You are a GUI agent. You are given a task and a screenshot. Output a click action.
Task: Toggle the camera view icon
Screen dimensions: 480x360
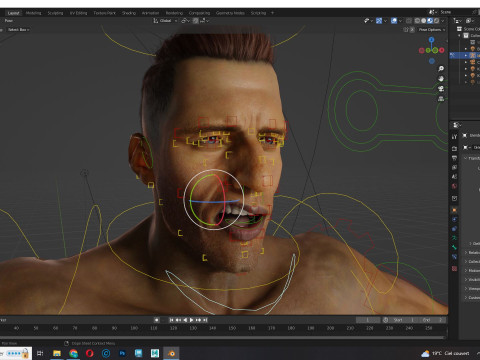[441, 89]
